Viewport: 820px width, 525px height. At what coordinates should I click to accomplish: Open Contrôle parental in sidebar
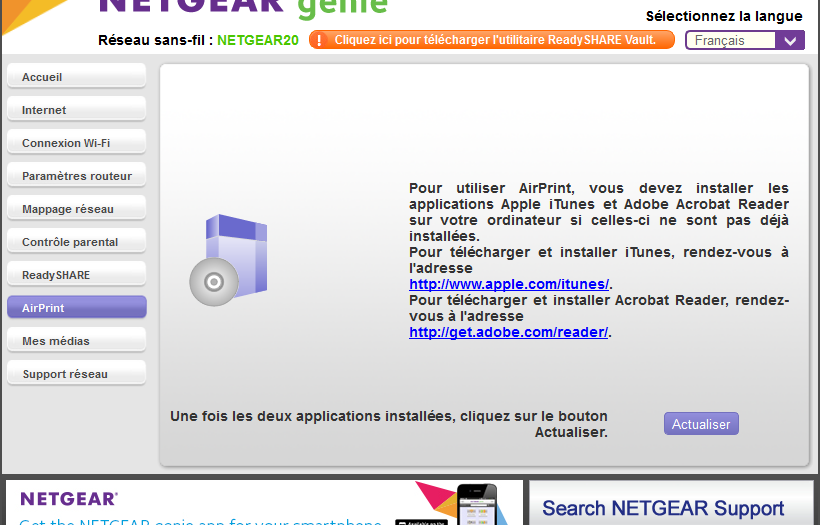76,242
